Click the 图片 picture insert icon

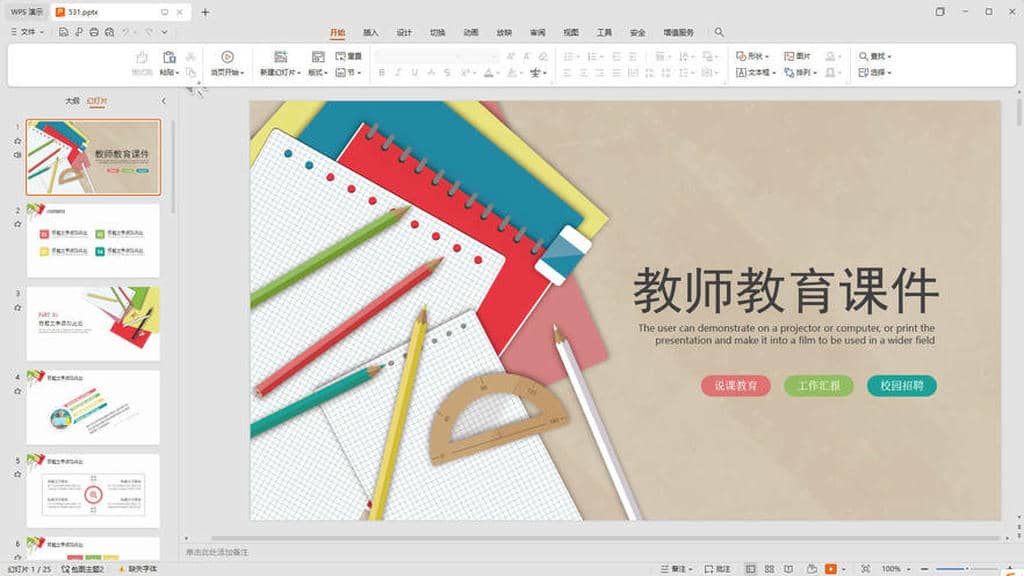click(x=798, y=54)
